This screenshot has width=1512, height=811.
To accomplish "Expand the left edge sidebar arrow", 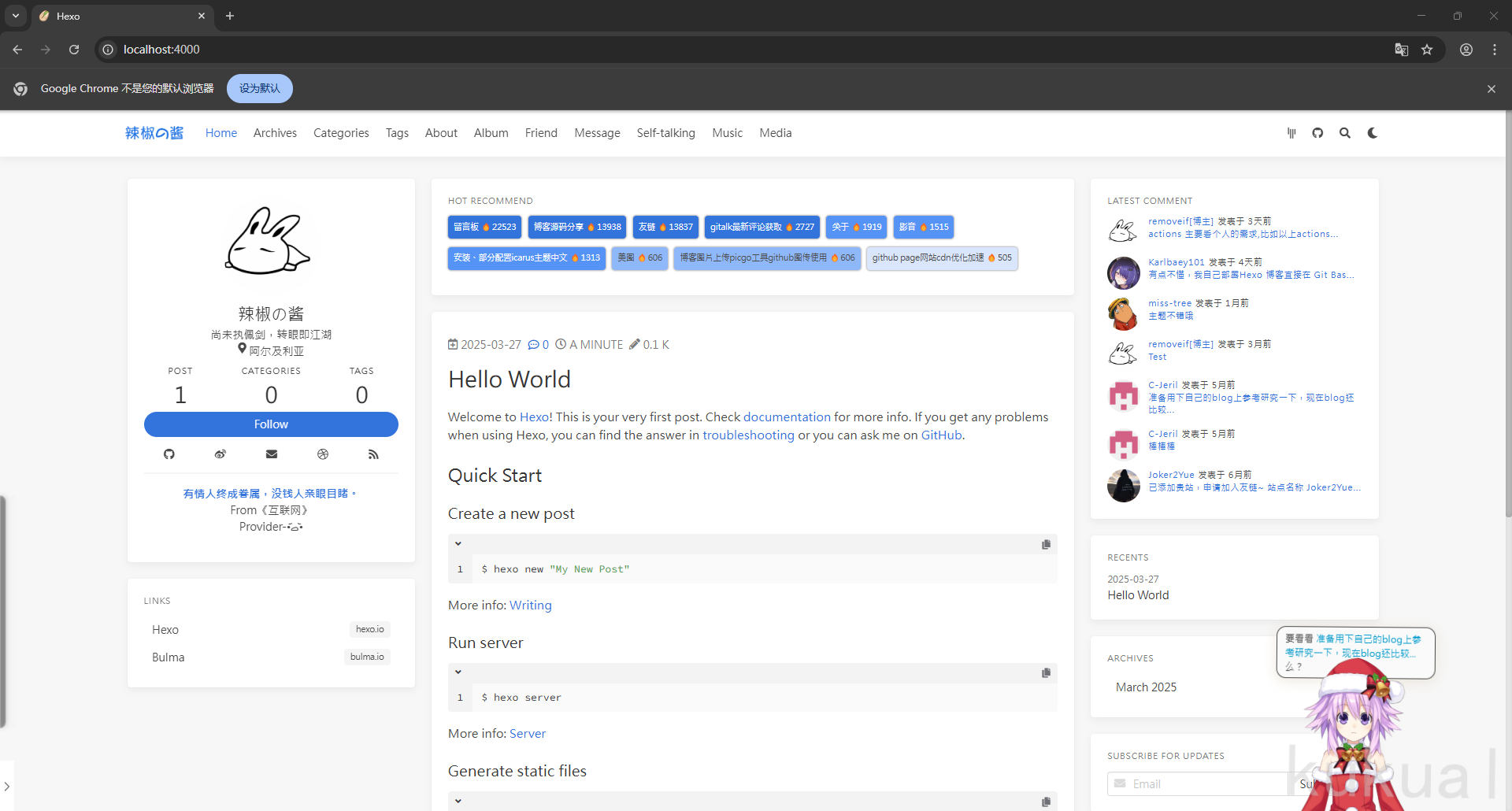I will click(x=6, y=786).
